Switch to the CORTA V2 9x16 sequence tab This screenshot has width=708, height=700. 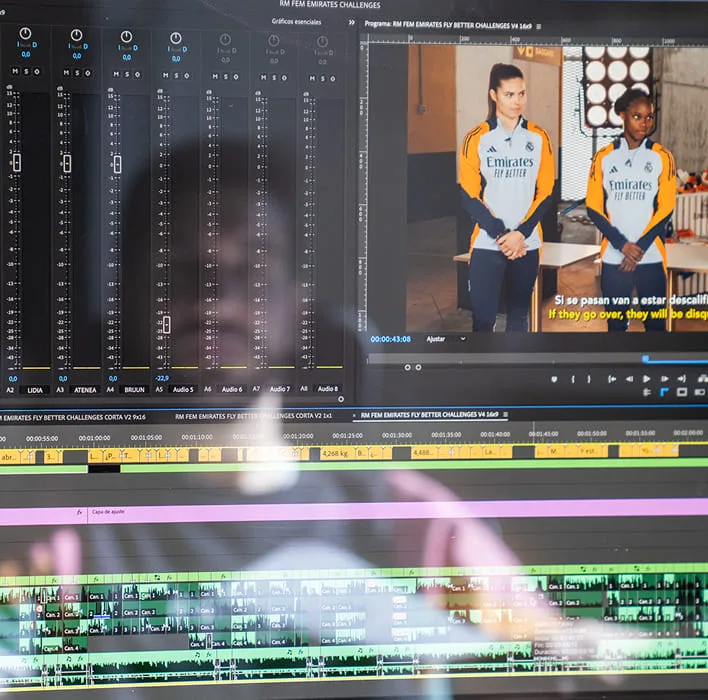pyautogui.click(x=74, y=418)
